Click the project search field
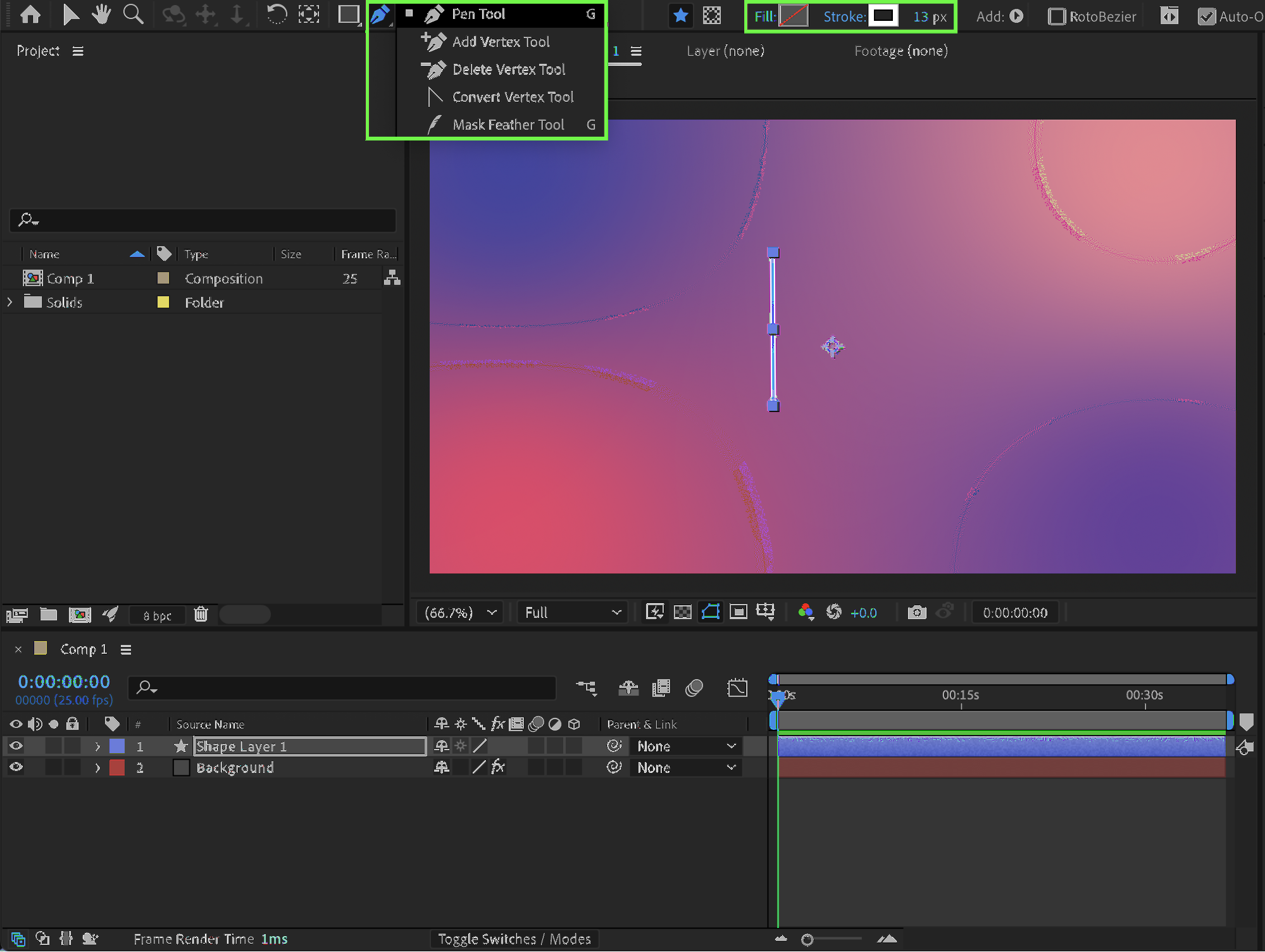The width and height of the screenshot is (1265, 952). tap(203, 220)
